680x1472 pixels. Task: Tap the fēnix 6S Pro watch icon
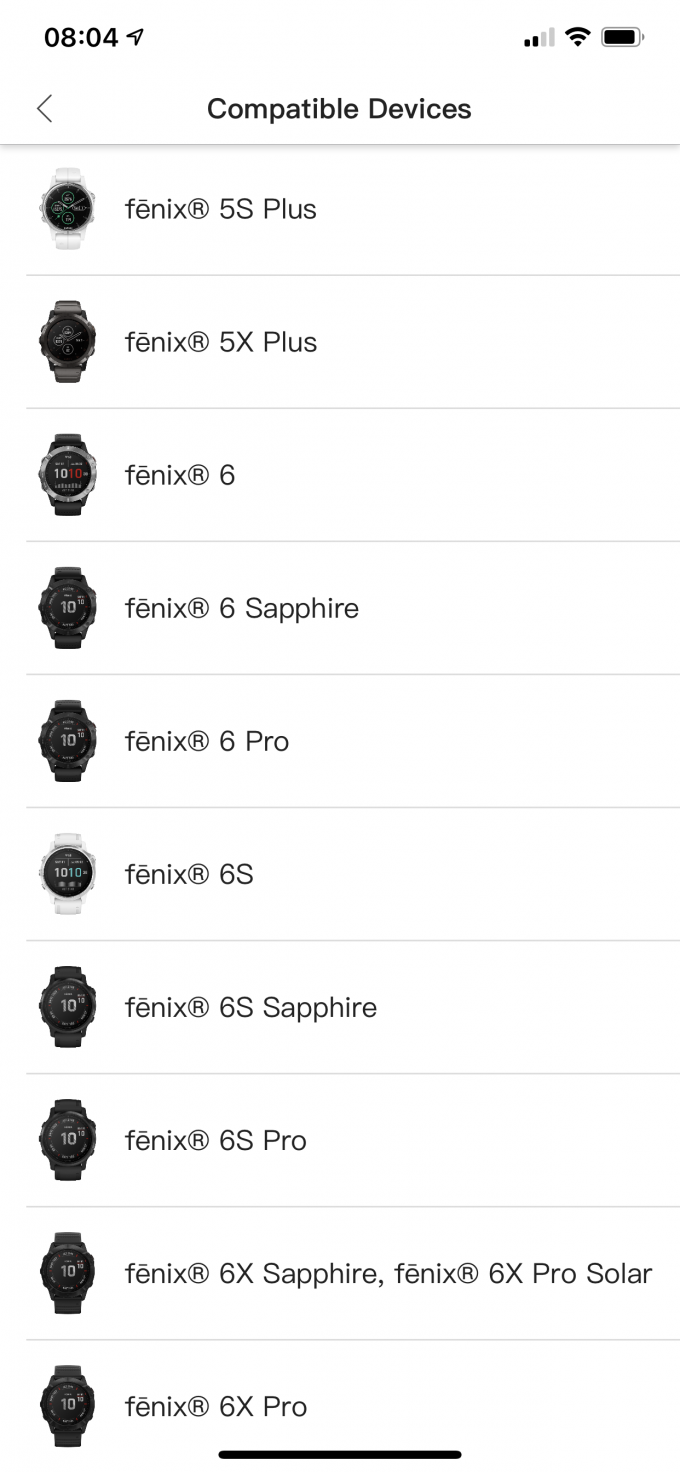[68, 1140]
